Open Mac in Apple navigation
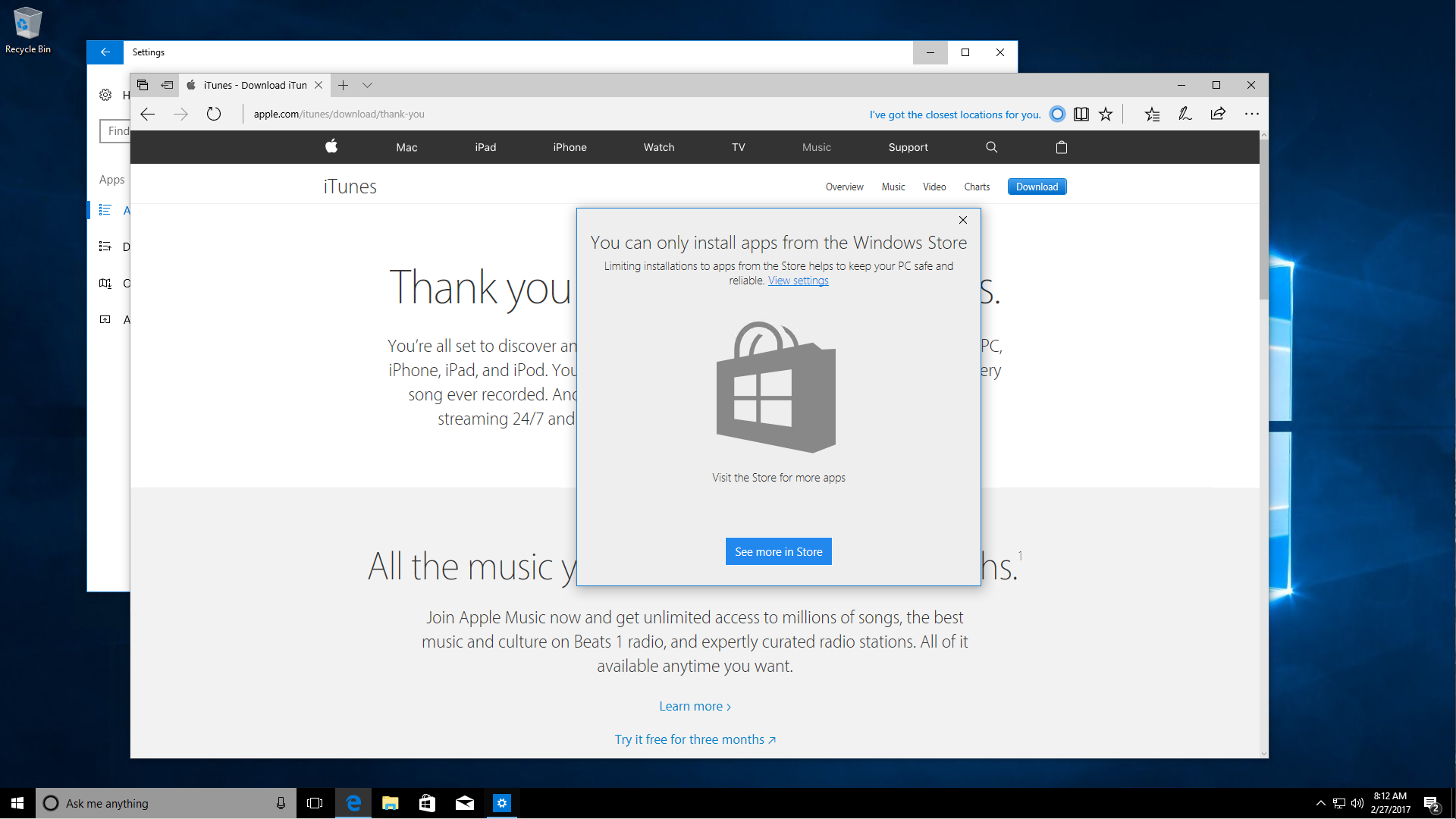This screenshot has height=819, width=1456. tap(406, 147)
